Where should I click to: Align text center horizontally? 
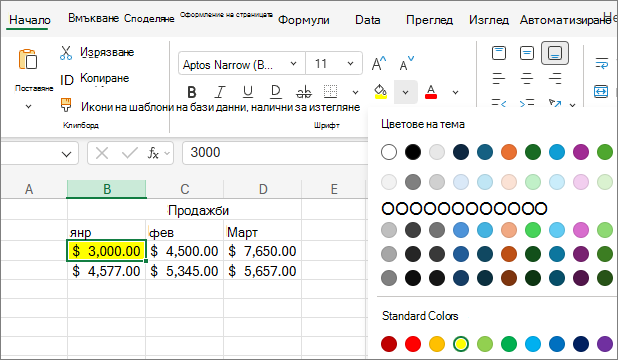tap(527, 78)
